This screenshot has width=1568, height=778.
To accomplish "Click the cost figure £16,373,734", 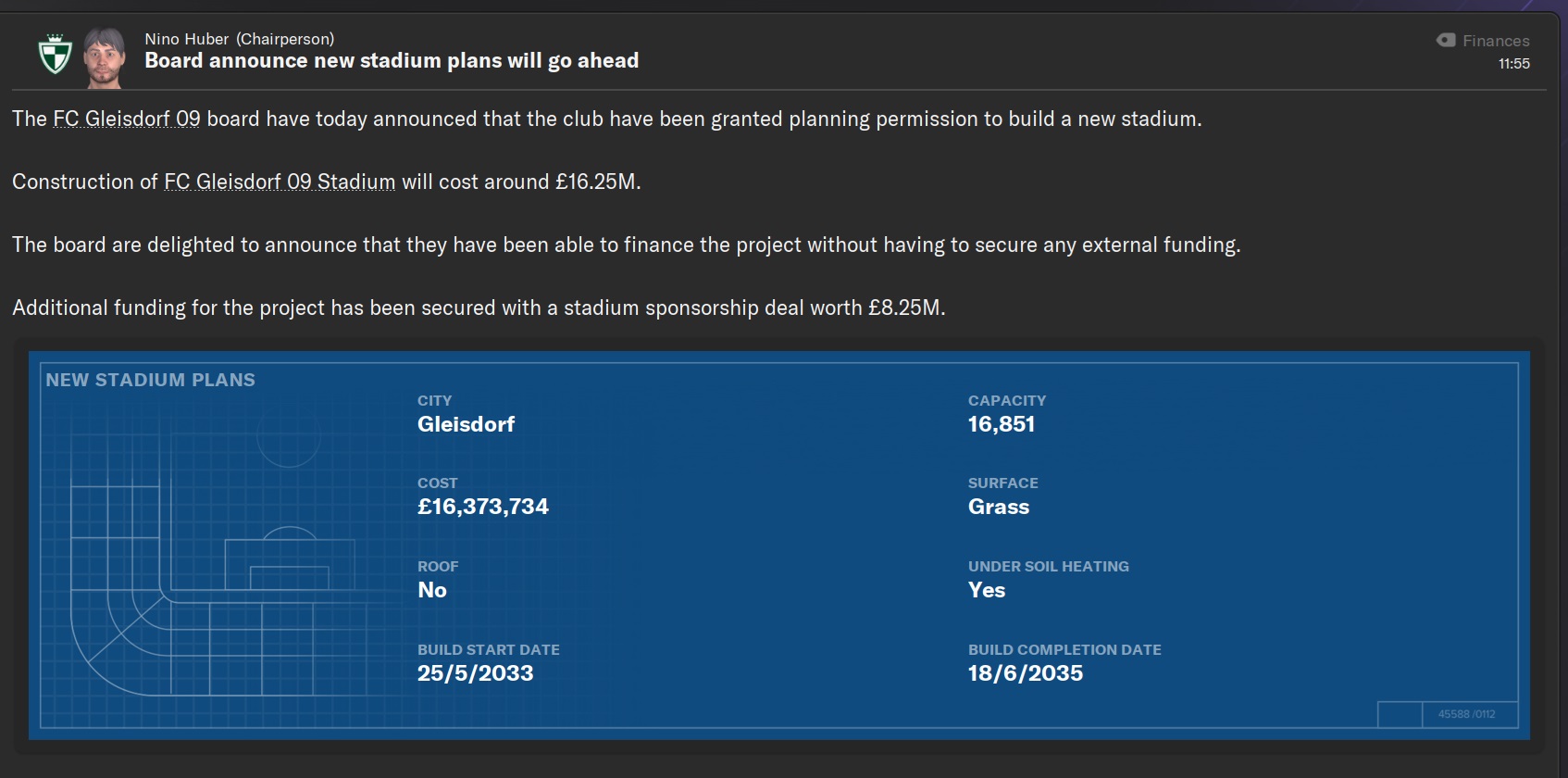I will coord(482,507).
